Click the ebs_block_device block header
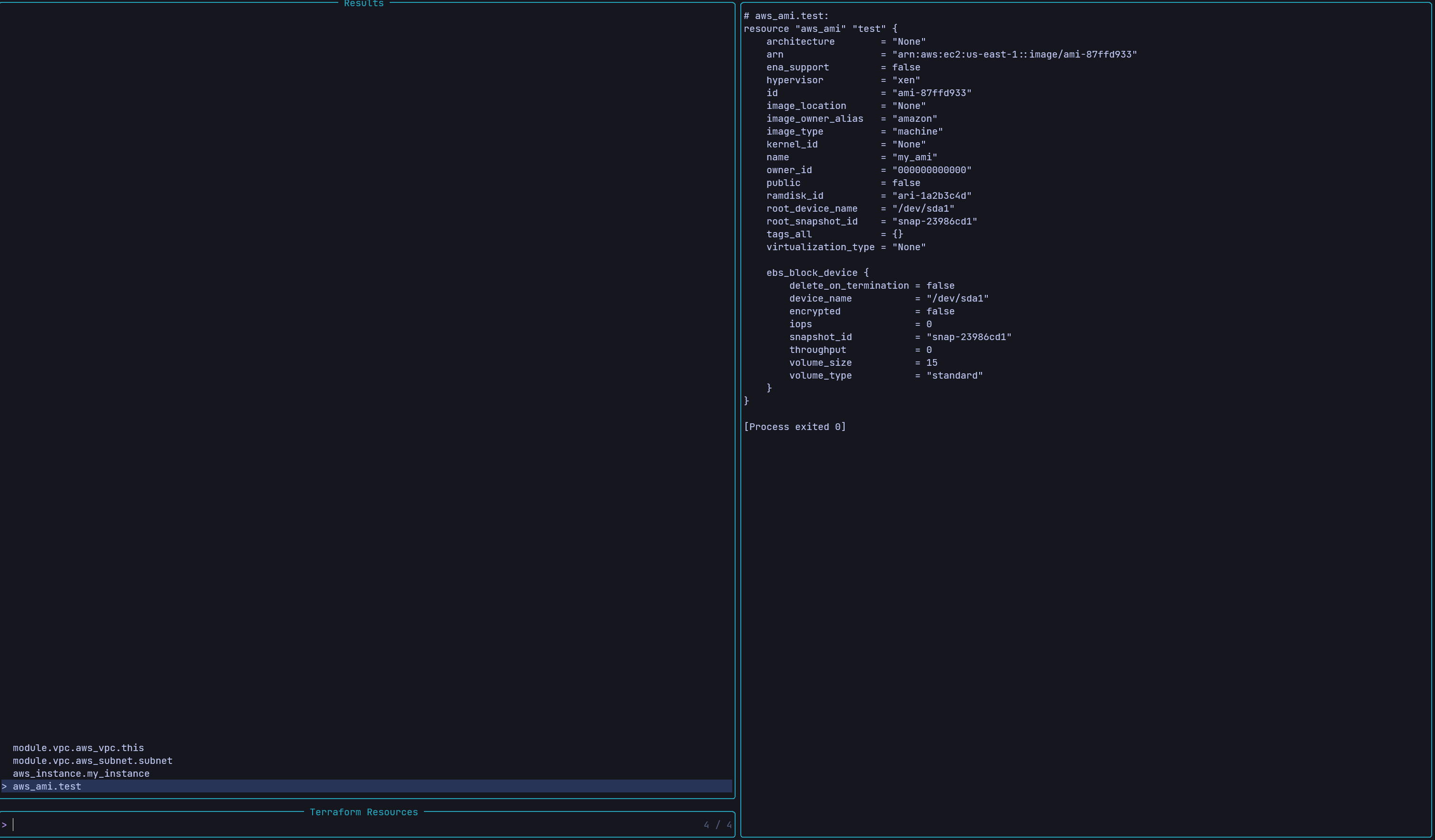 [x=817, y=273]
